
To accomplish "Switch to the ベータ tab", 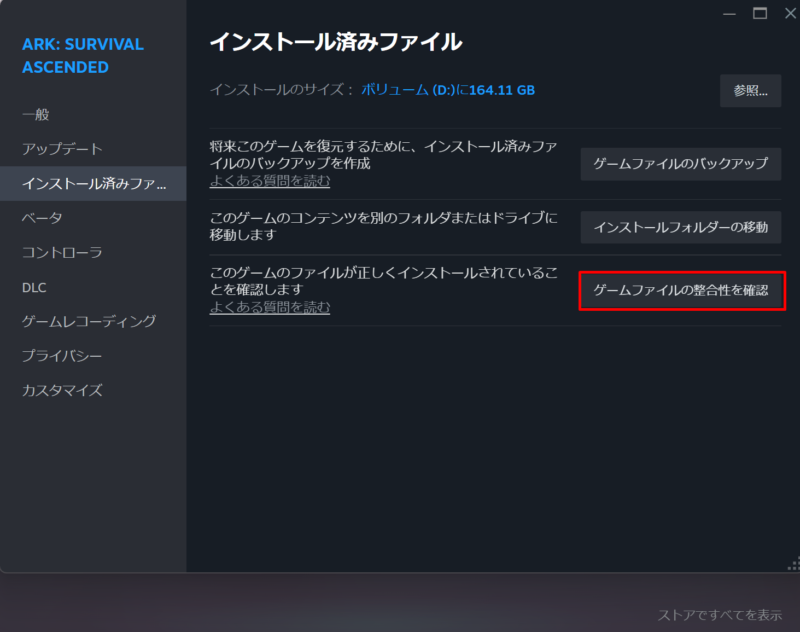I will 40,218.
